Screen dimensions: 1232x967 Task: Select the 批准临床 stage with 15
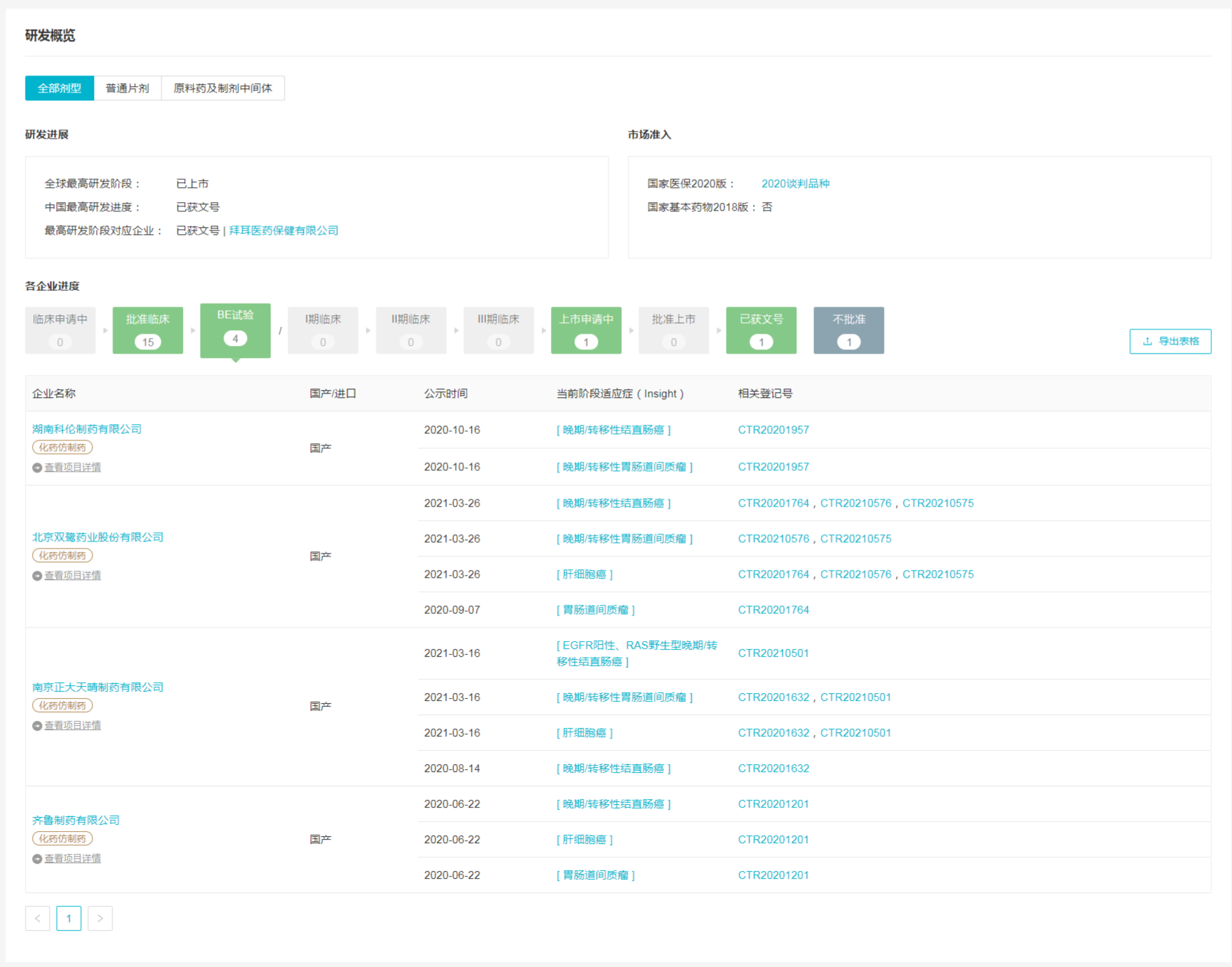(148, 330)
